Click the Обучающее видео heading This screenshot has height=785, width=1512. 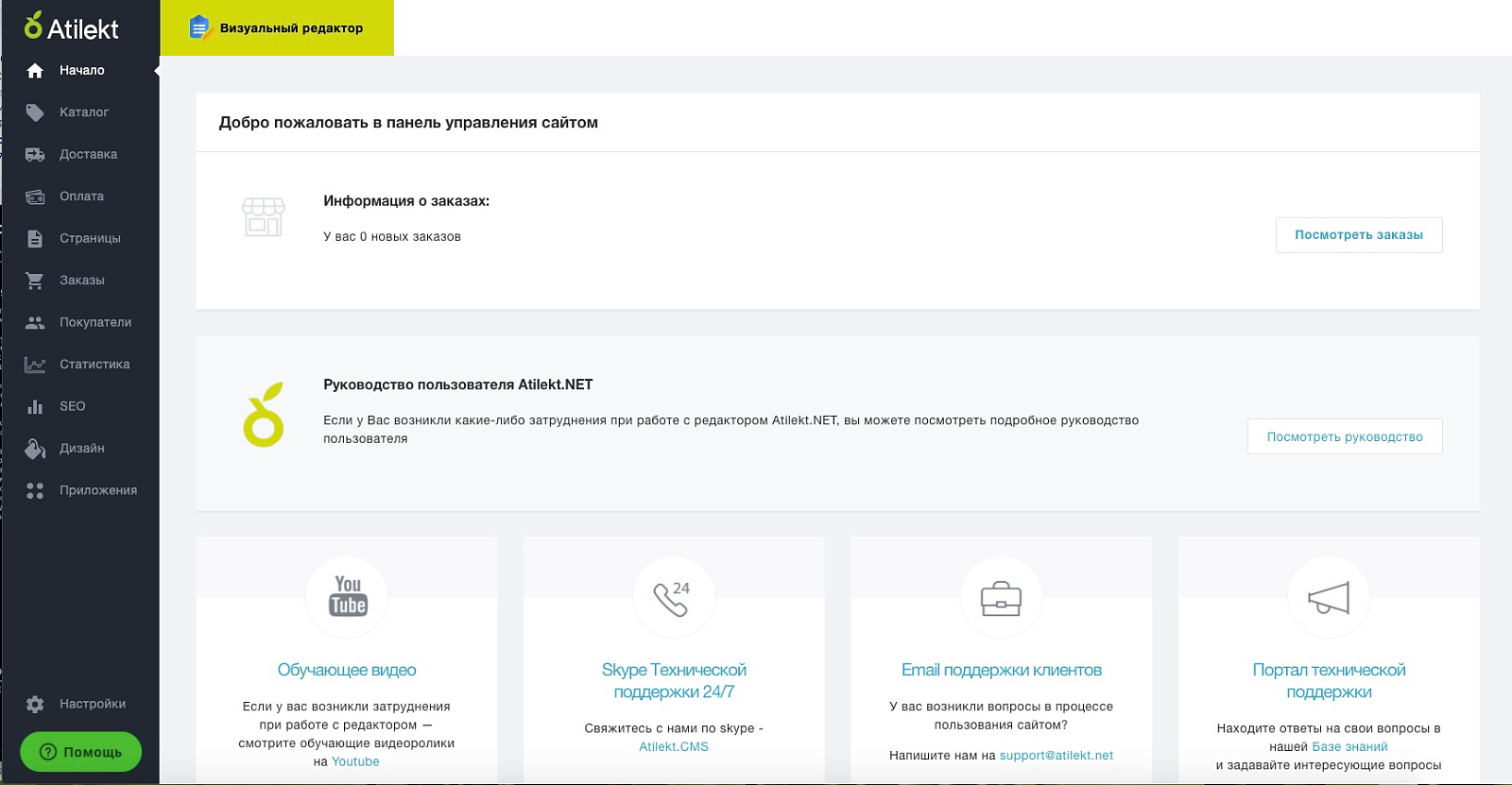(x=347, y=670)
